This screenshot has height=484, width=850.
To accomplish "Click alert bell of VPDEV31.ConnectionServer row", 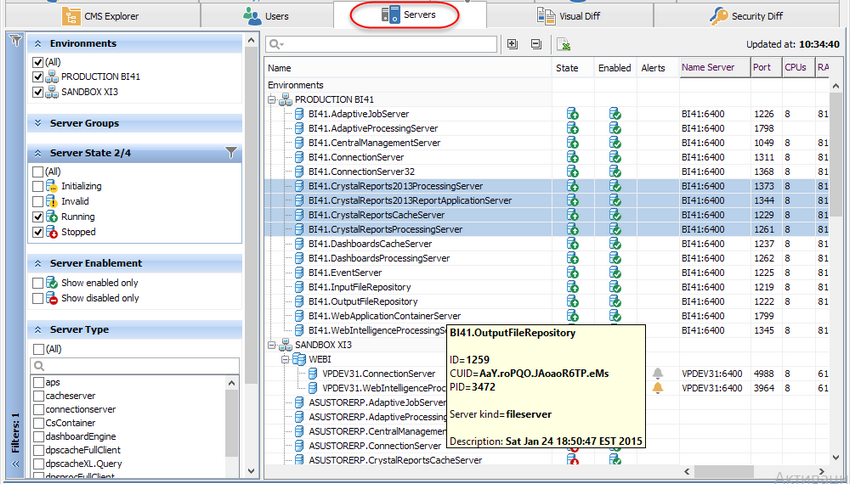I will click(x=658, y=373).
